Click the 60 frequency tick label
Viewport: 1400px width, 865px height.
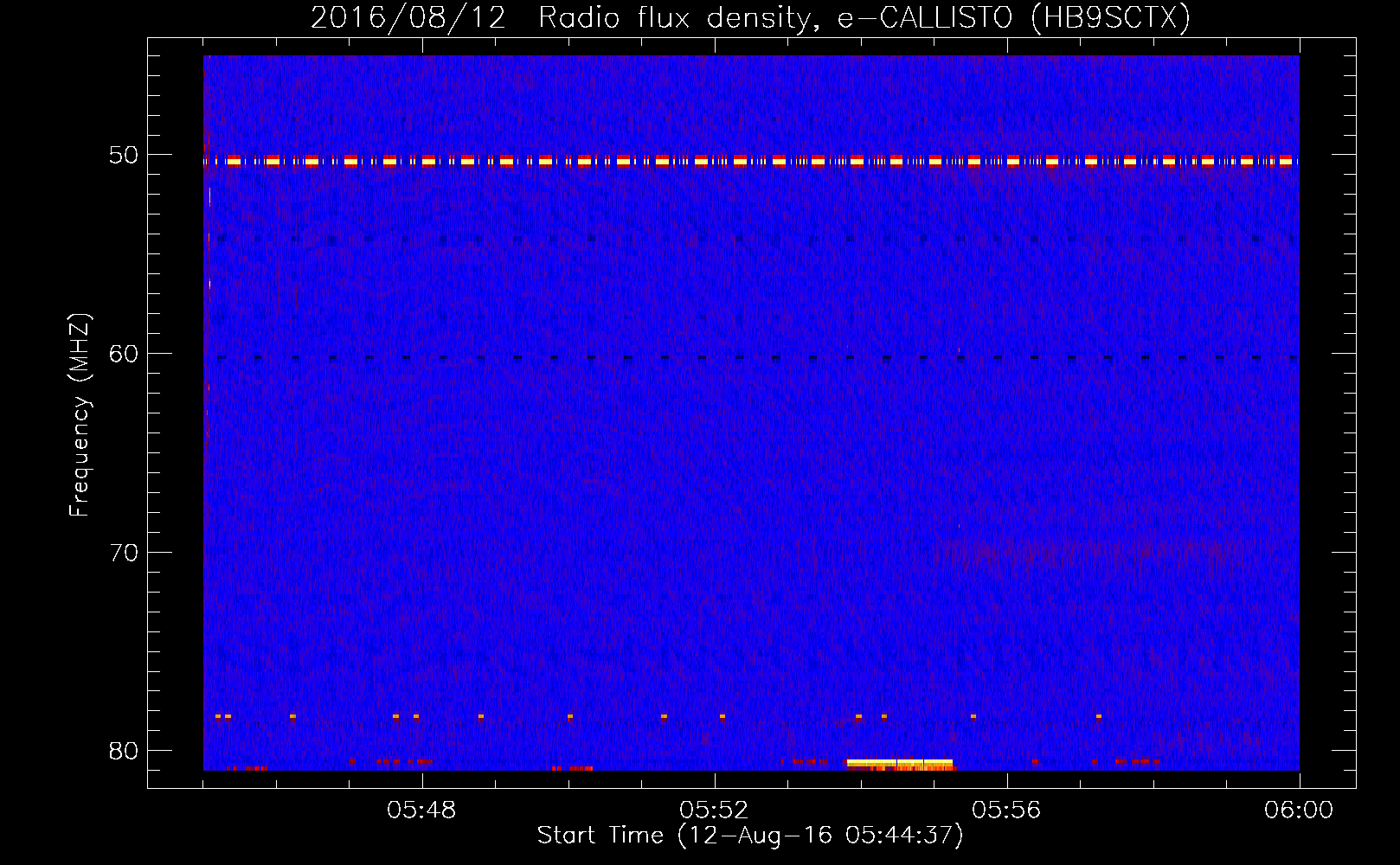pos(123,354)
